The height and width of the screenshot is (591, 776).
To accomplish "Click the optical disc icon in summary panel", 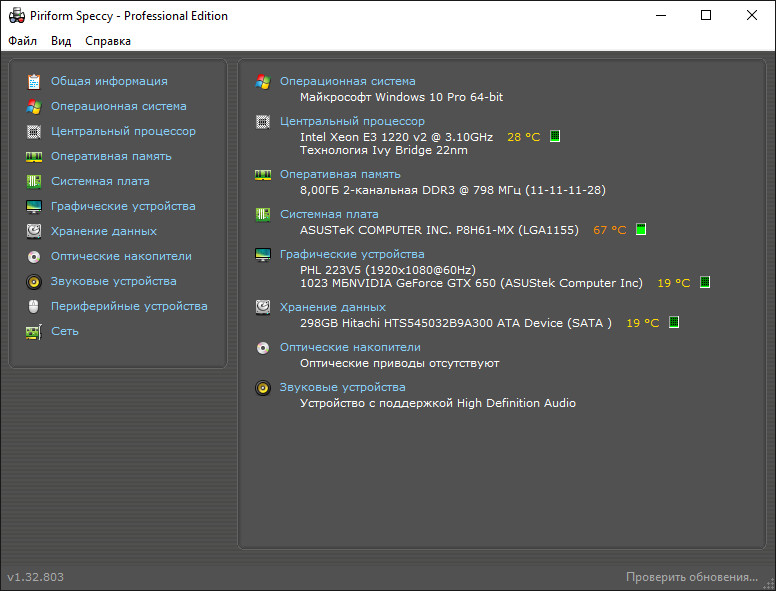I will coord(263,348).
